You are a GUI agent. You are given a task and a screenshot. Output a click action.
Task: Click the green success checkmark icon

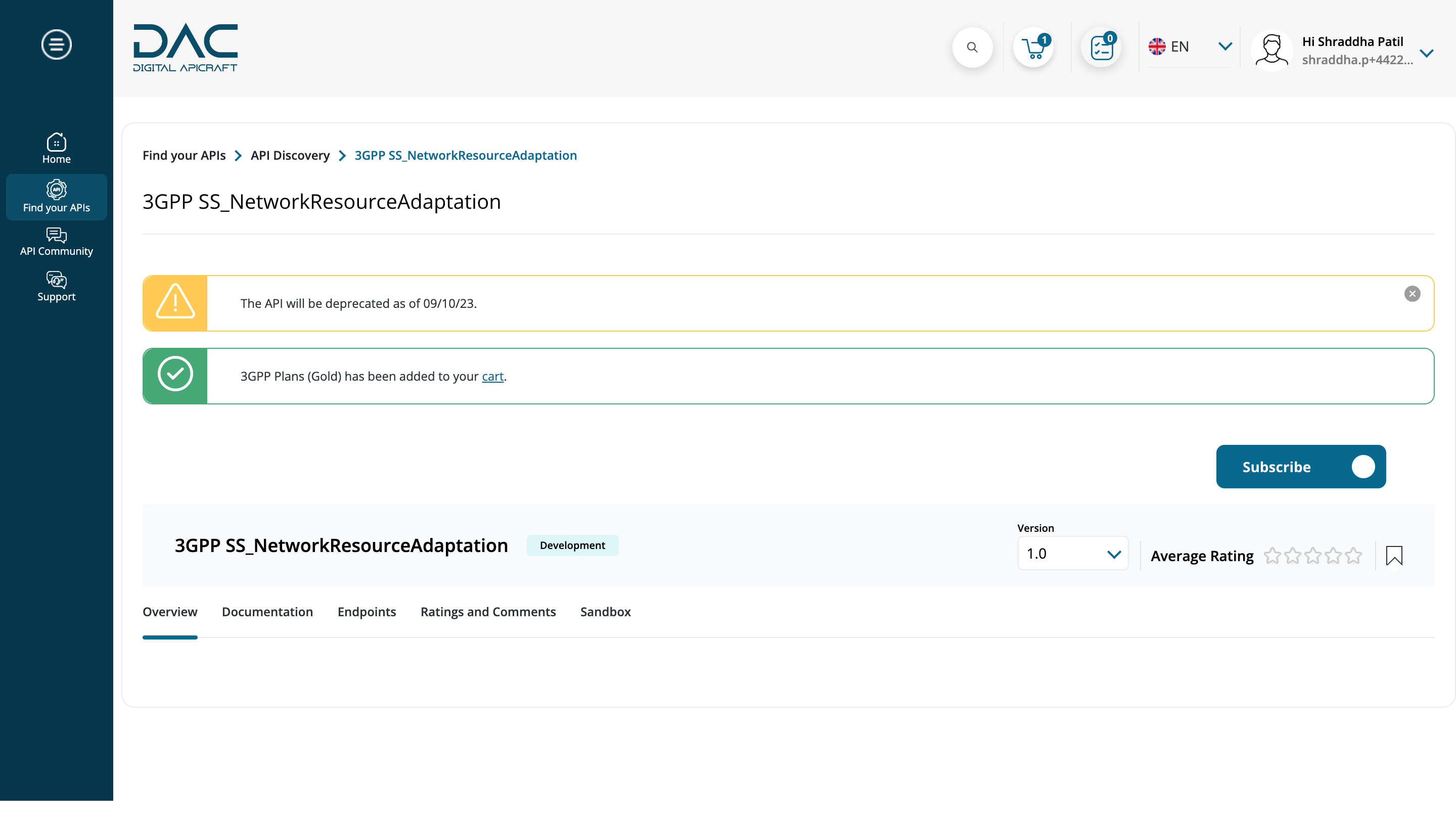tap(175, 374)
